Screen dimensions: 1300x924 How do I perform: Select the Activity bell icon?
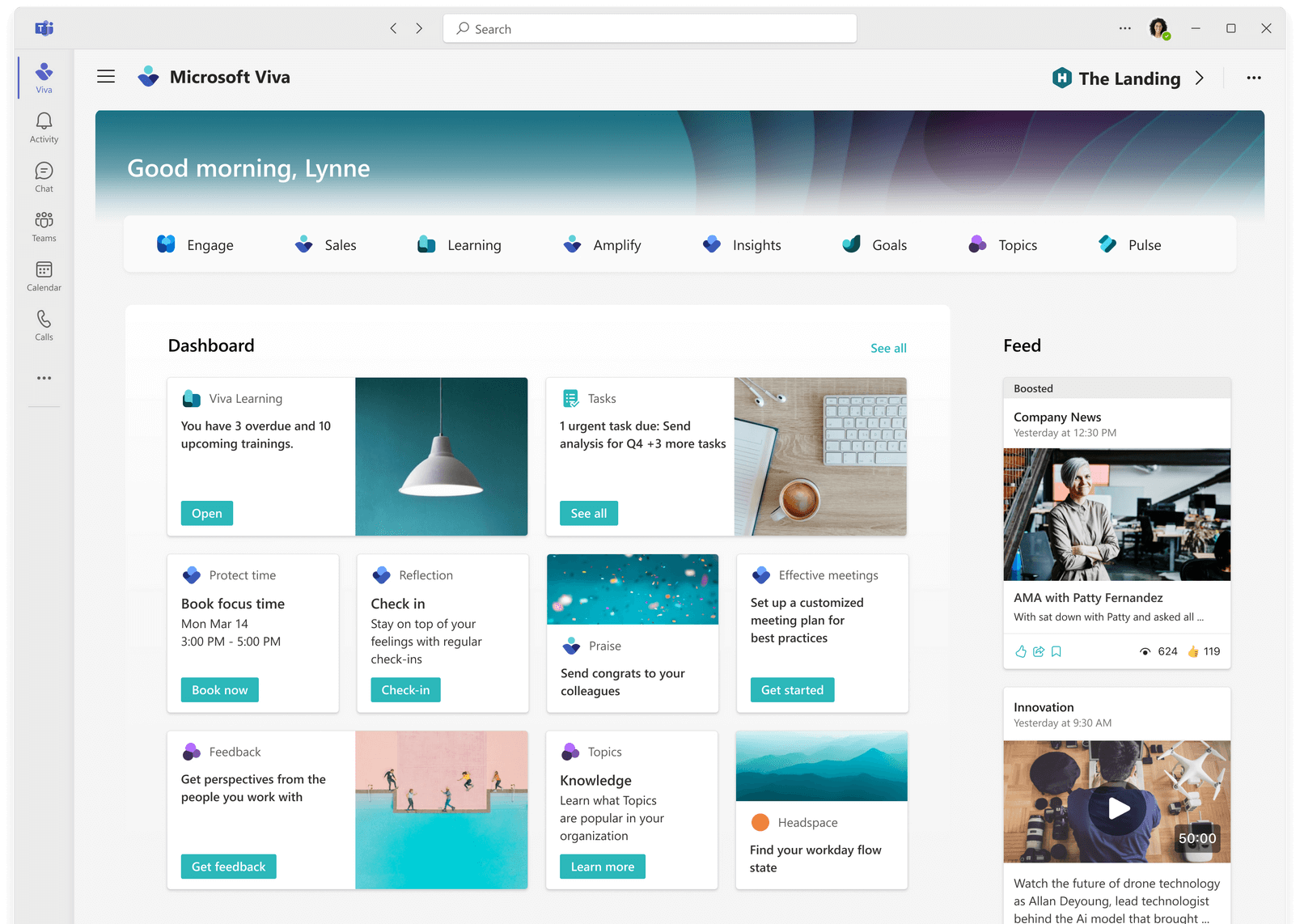[x=43, y=127]
